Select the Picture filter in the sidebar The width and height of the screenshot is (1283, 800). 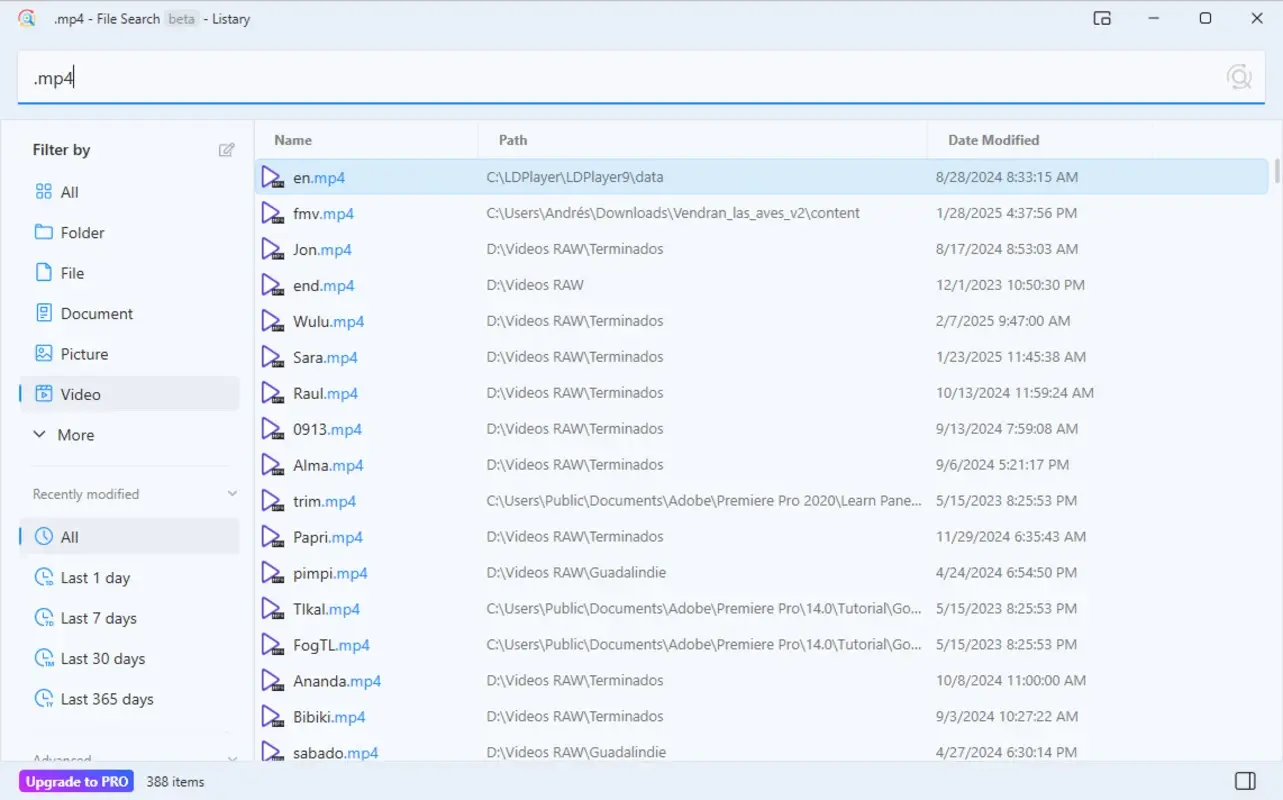(x=84, y=353)
